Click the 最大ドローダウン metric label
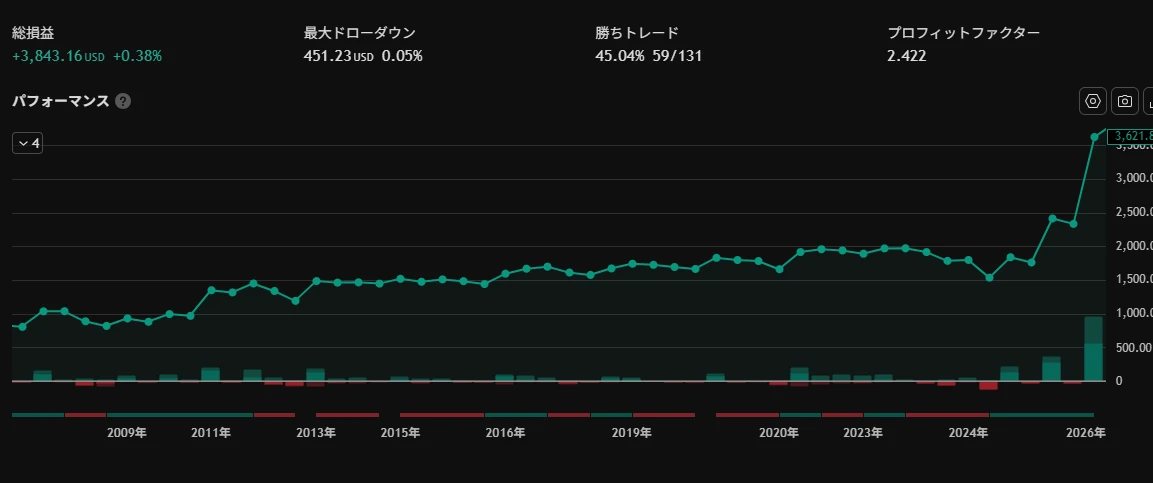 [360, 33]
